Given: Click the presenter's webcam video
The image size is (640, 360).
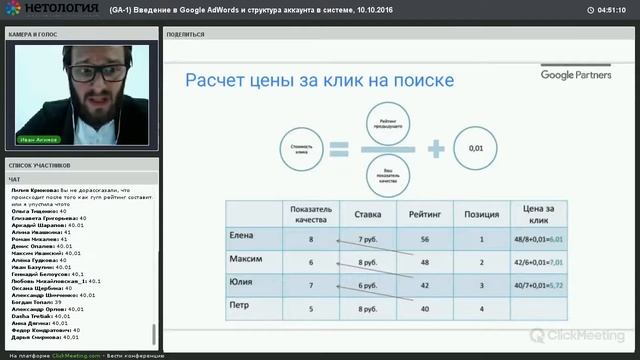Looking at the screenshot, I should 82,95.
